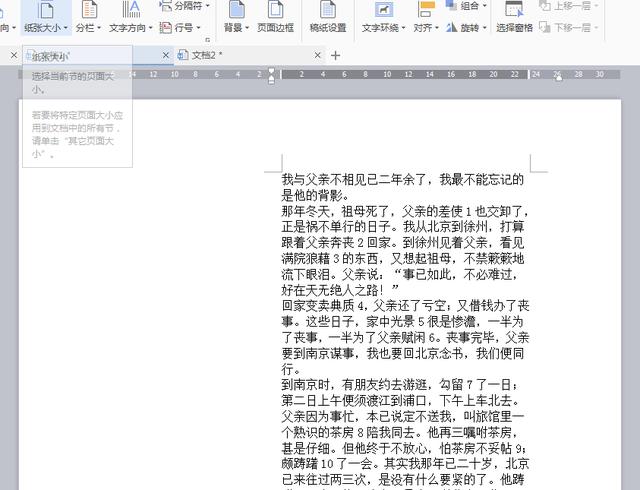Open the page setup dialog launcher

click(207, 40)
